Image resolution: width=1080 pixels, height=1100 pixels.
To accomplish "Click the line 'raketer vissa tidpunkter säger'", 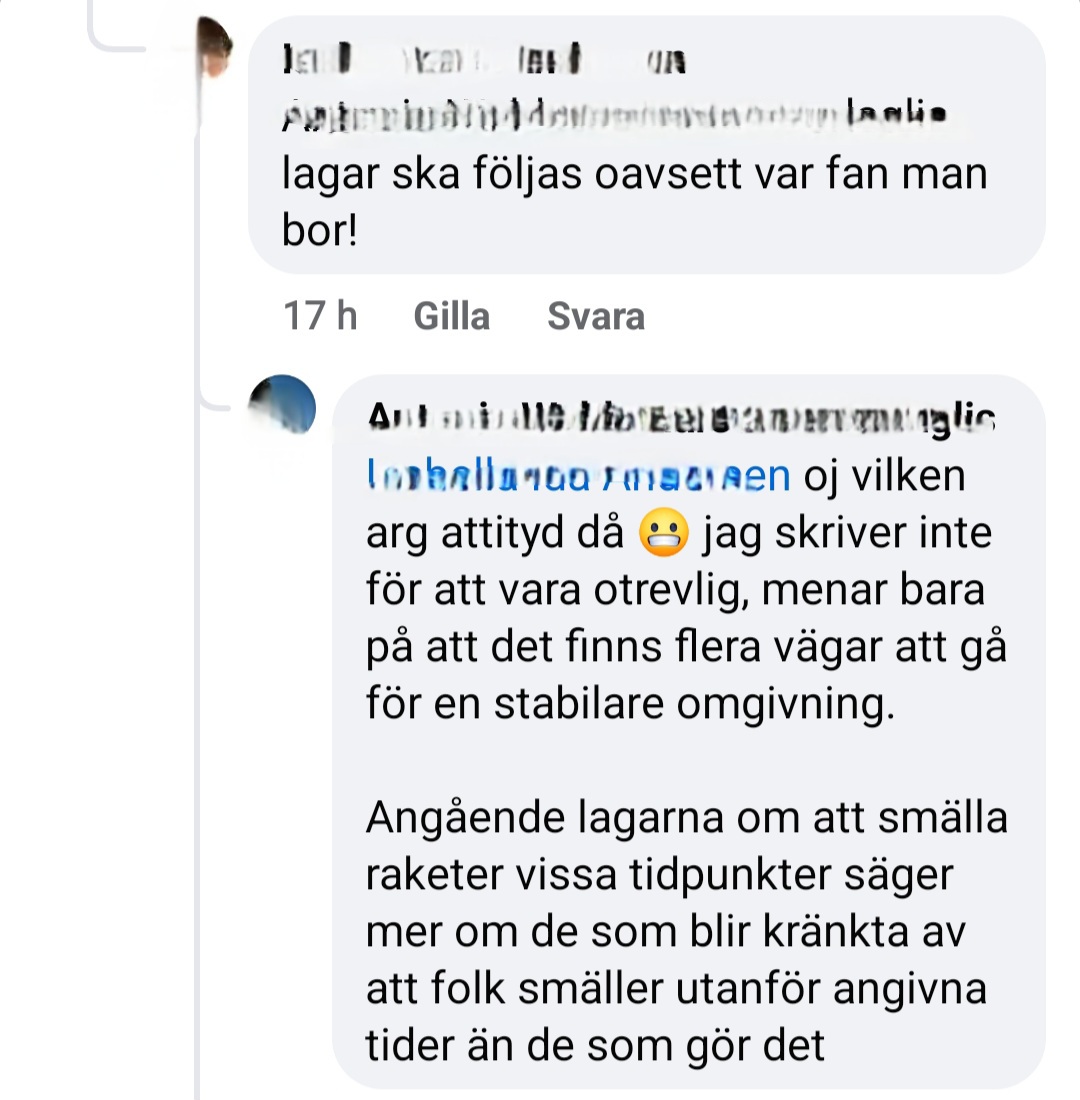I will tap(660, 876).
